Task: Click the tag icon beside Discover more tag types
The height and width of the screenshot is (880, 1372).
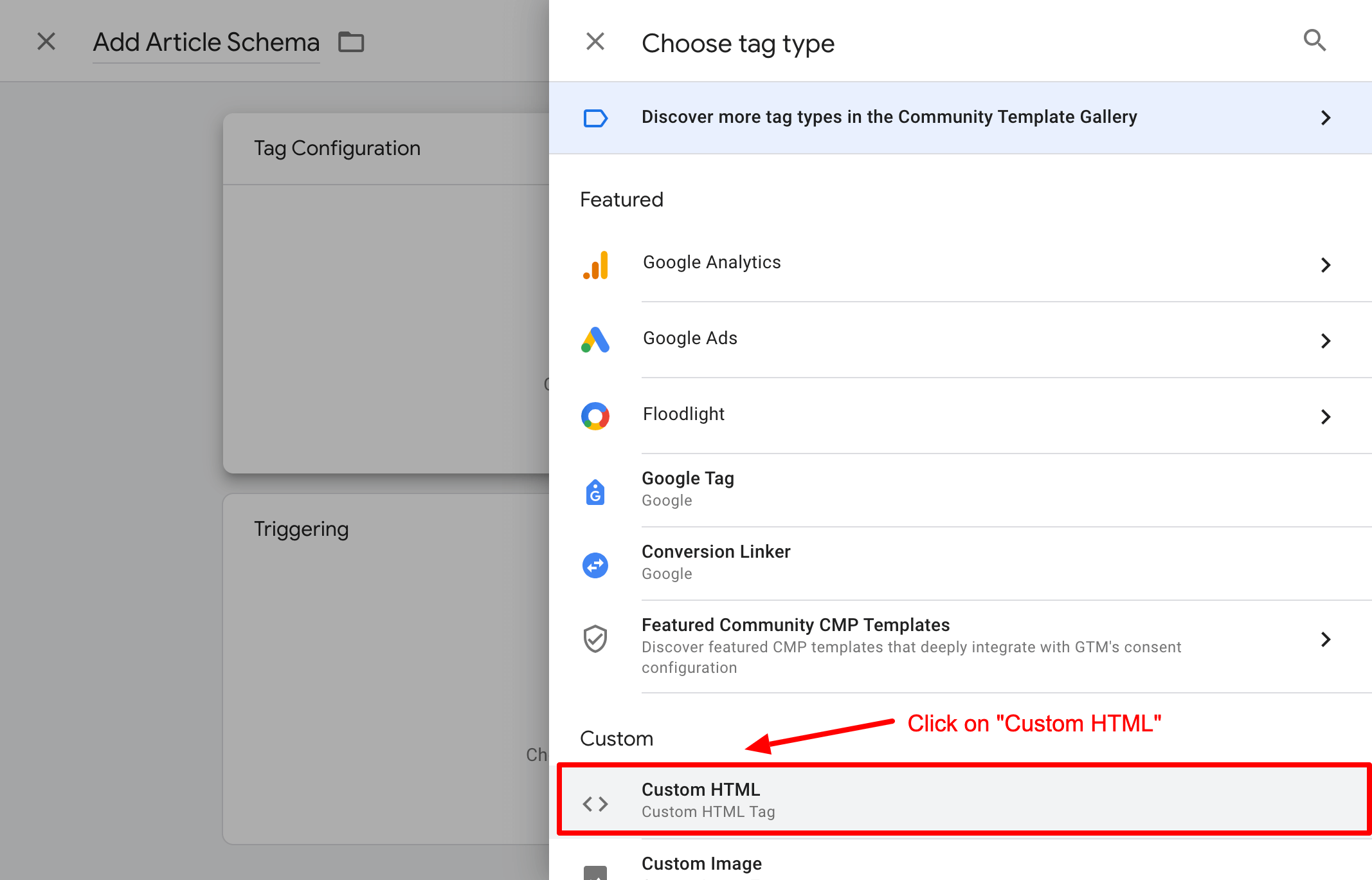Action: pos(595,118)
